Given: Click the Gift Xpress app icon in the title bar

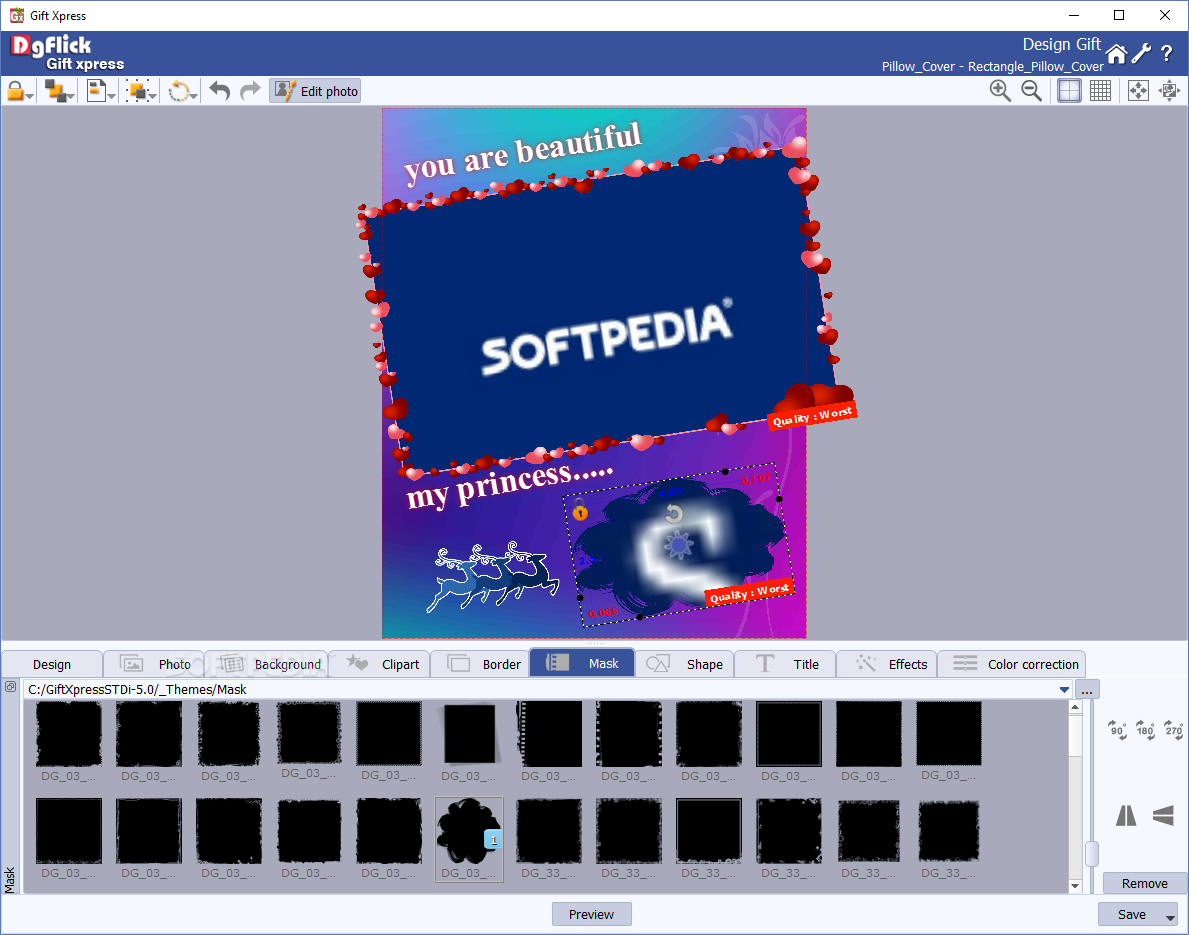Looking at the screenshot, I should click(x=16, y=15).
